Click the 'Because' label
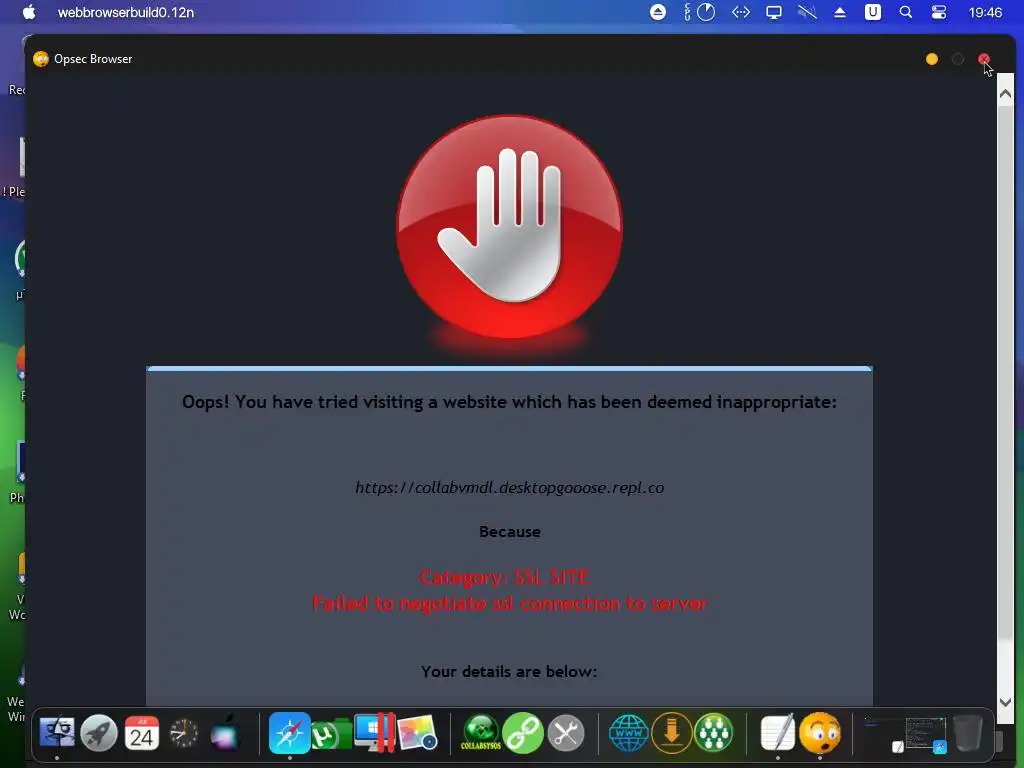Screen dimensions: 1024x768 click(509, 532)
